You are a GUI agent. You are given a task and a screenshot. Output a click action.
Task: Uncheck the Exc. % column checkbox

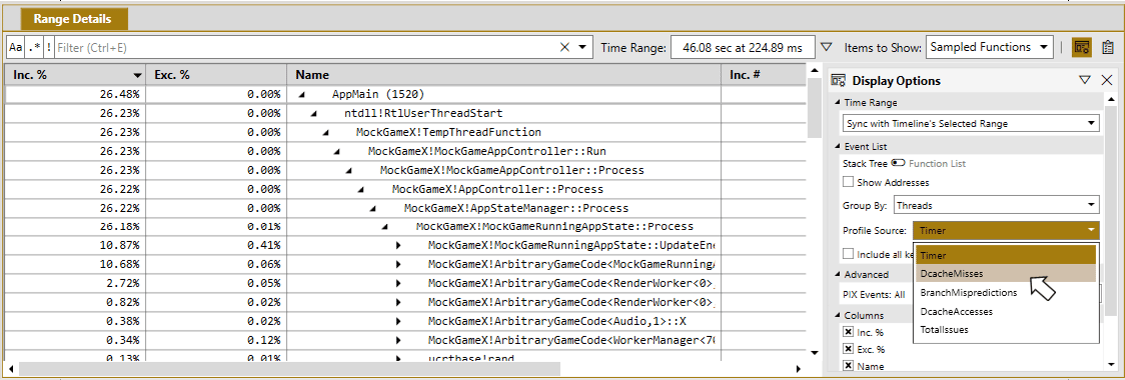click(x=849, y=349)
